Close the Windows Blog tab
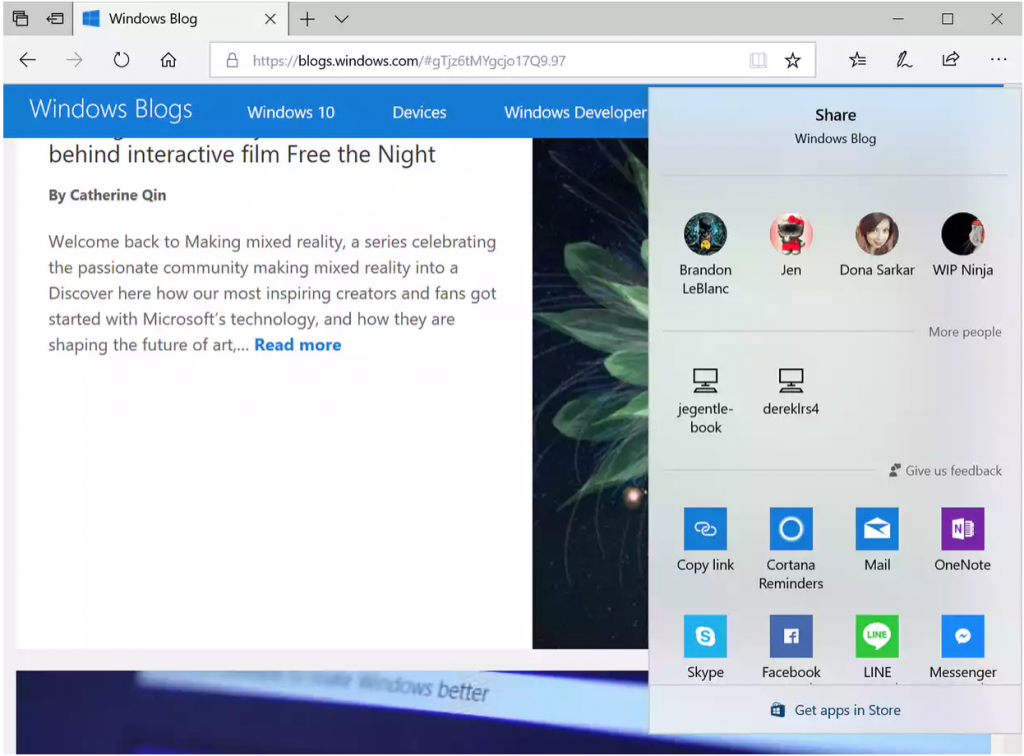Image resolution: width=1024 pixels, height=756 pixels. click(270, 19)
